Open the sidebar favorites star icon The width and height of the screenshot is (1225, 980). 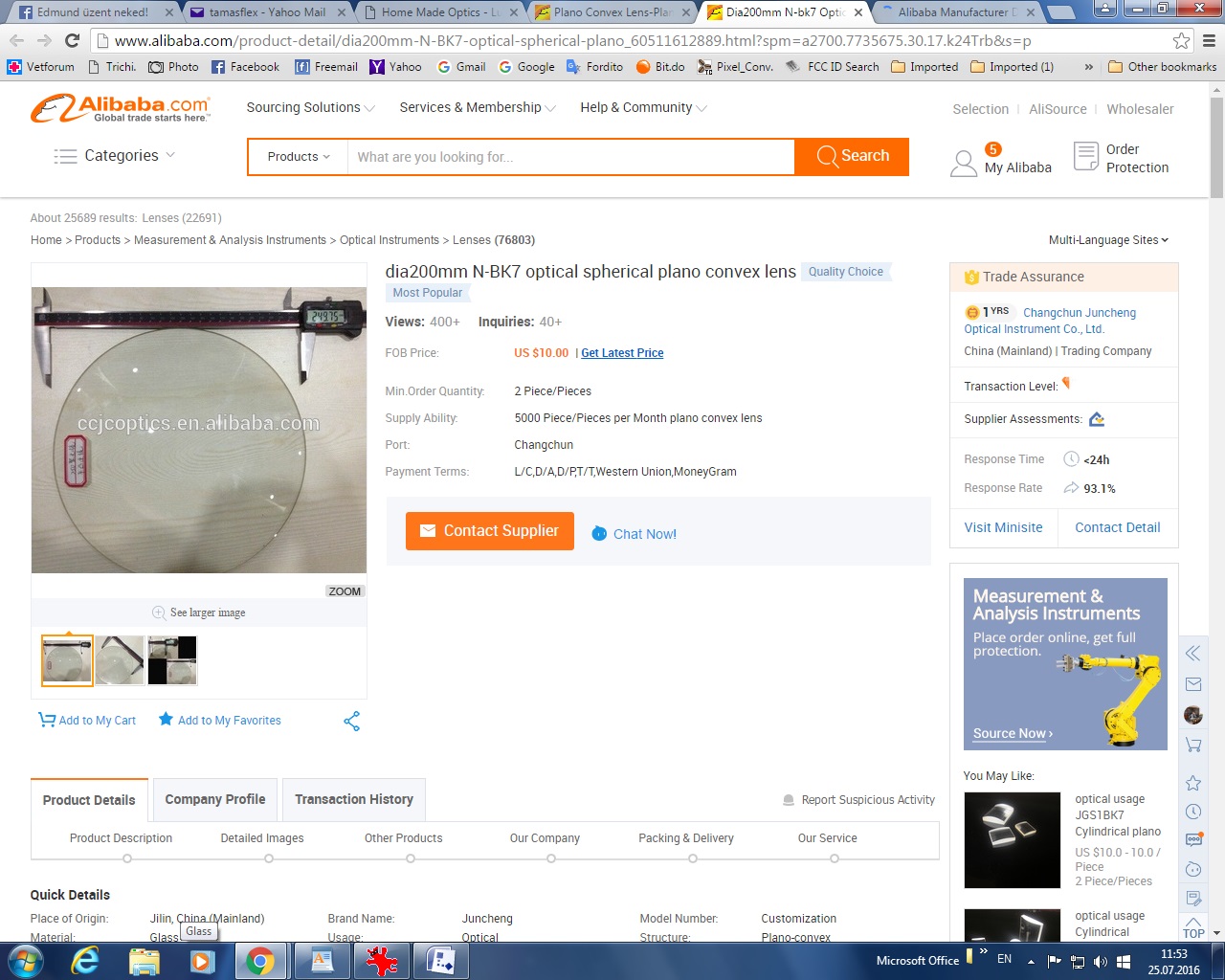1192,783
